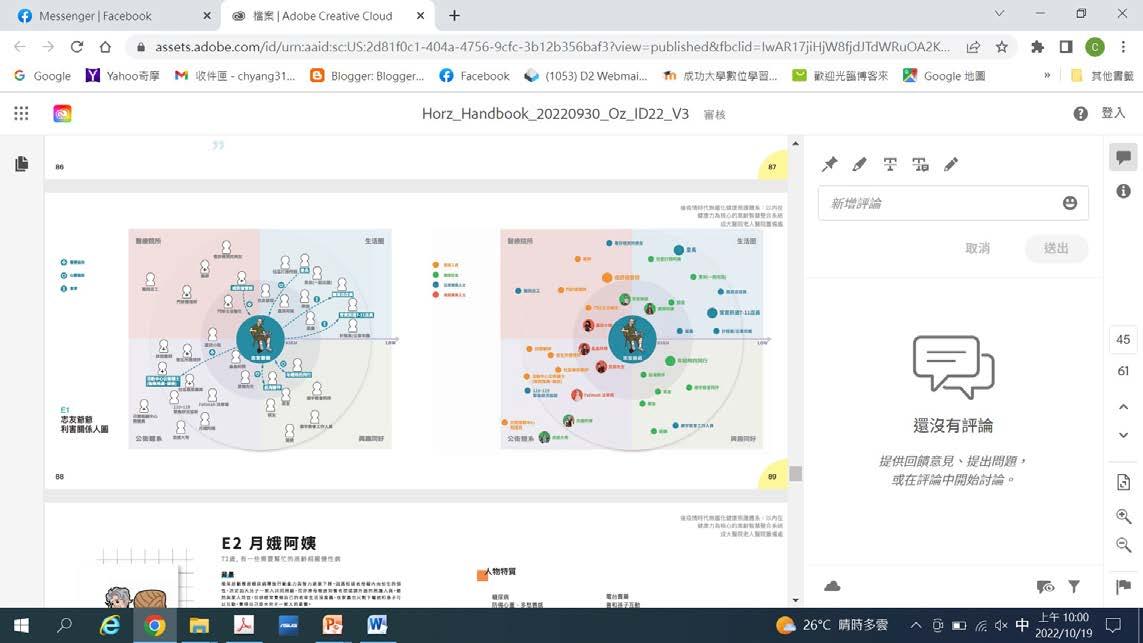Open the D2 Webmail bookmark

point(586,76)
